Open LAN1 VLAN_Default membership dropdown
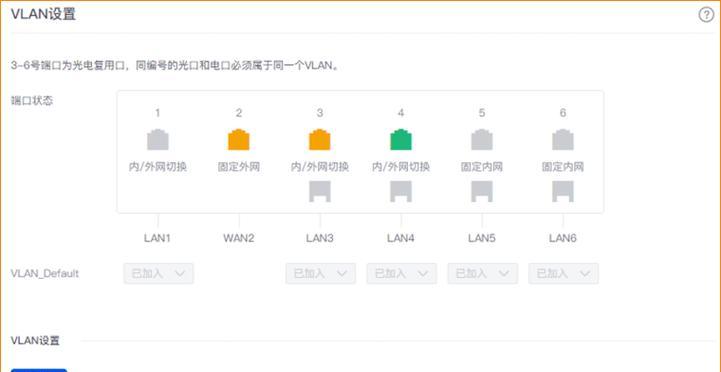 [158, 274]
